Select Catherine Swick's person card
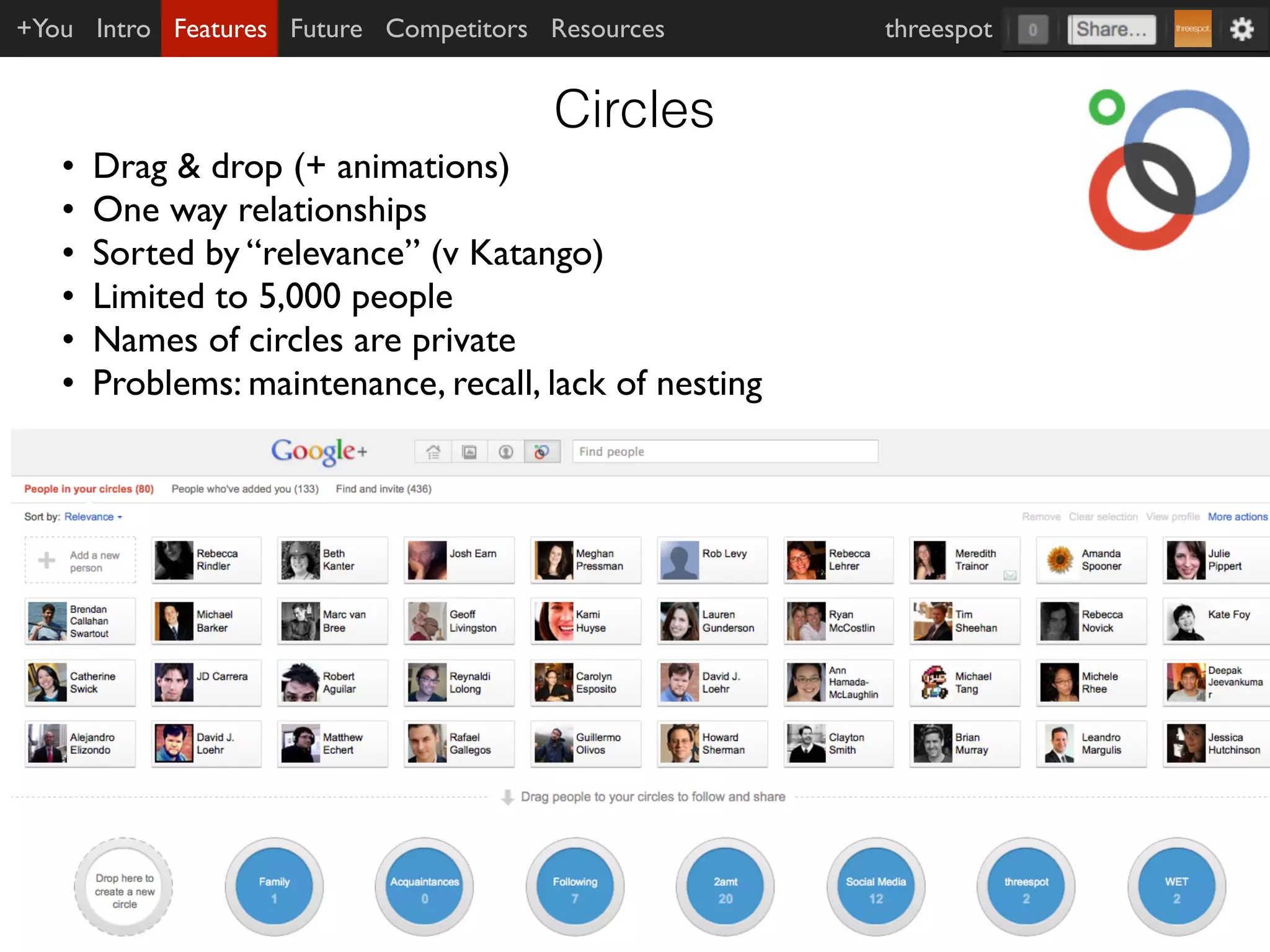 click(80, 682)
